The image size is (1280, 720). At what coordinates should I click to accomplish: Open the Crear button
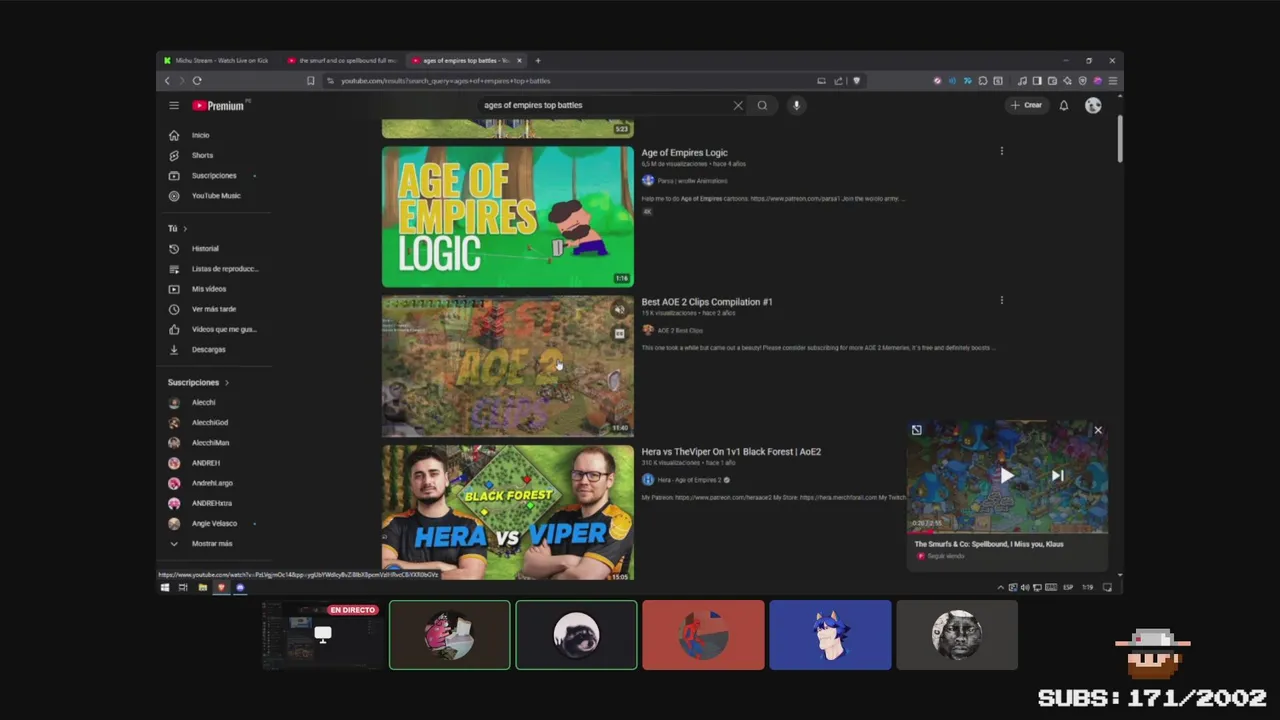(x=1026, y=105)
